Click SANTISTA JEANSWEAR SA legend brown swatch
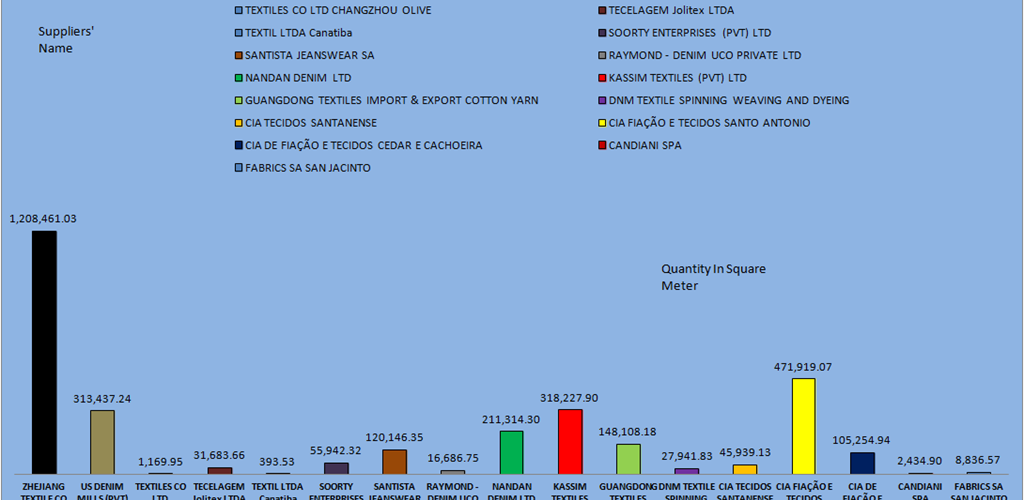This screenshot has height=500, width=1024. coord(238,56)
